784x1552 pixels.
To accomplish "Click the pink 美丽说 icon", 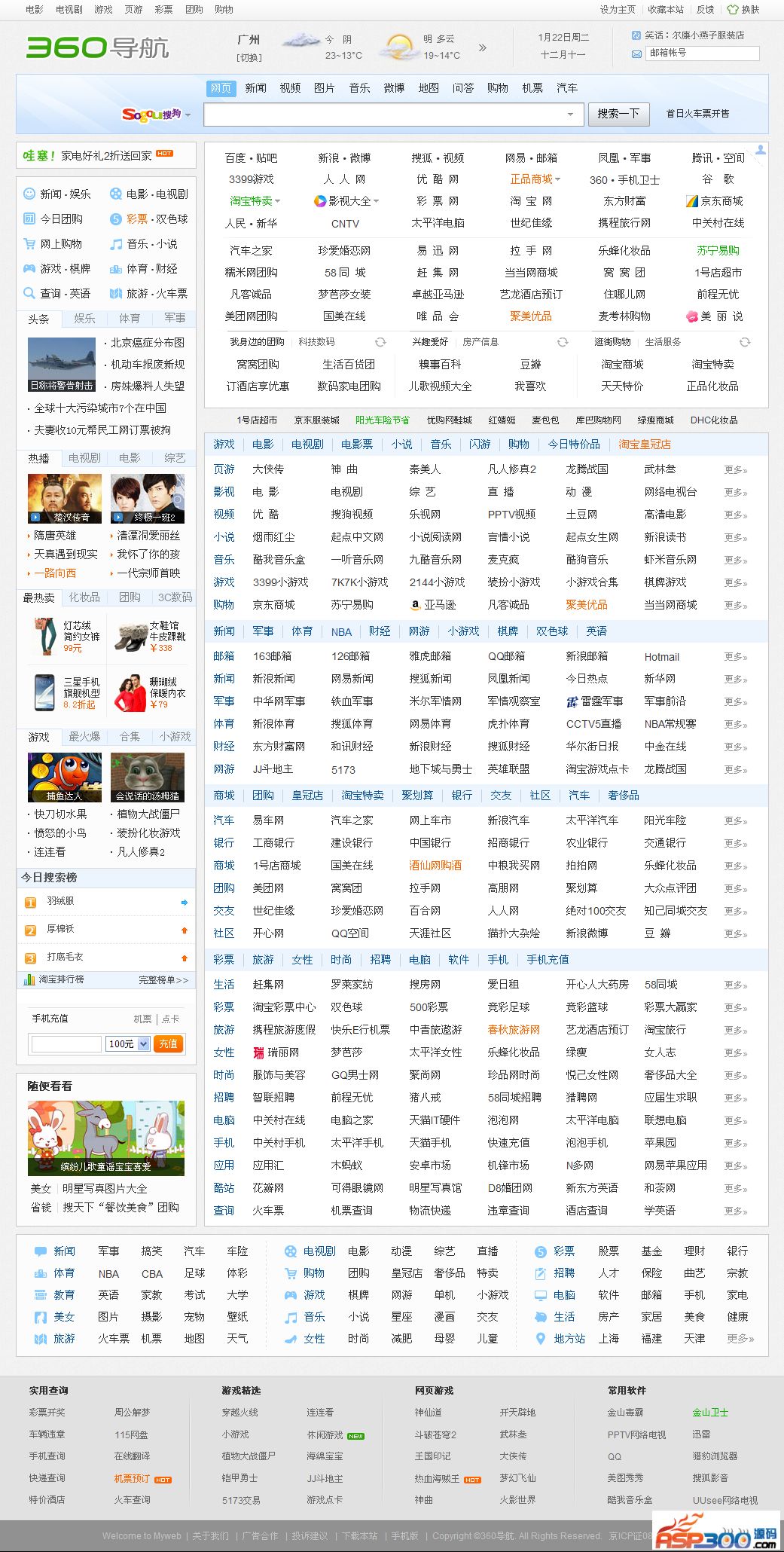I will [692, 316].
